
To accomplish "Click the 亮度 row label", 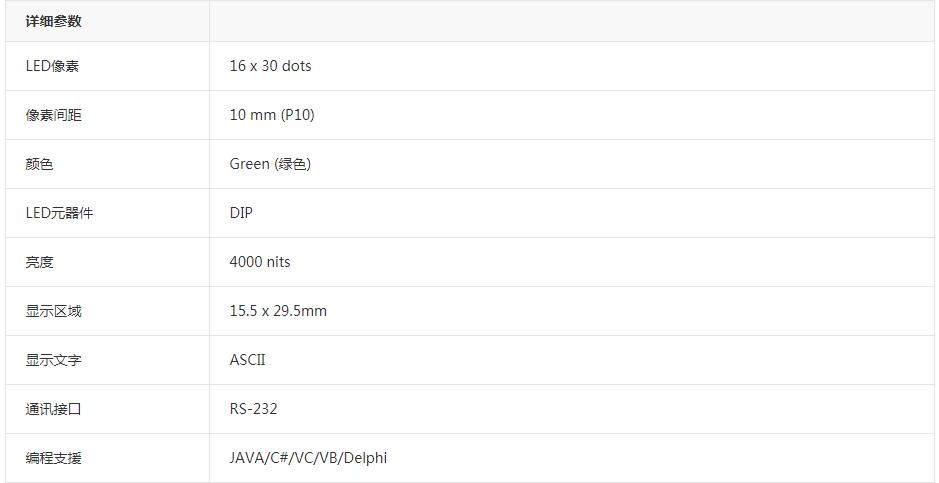I will [x=40, y=262].
